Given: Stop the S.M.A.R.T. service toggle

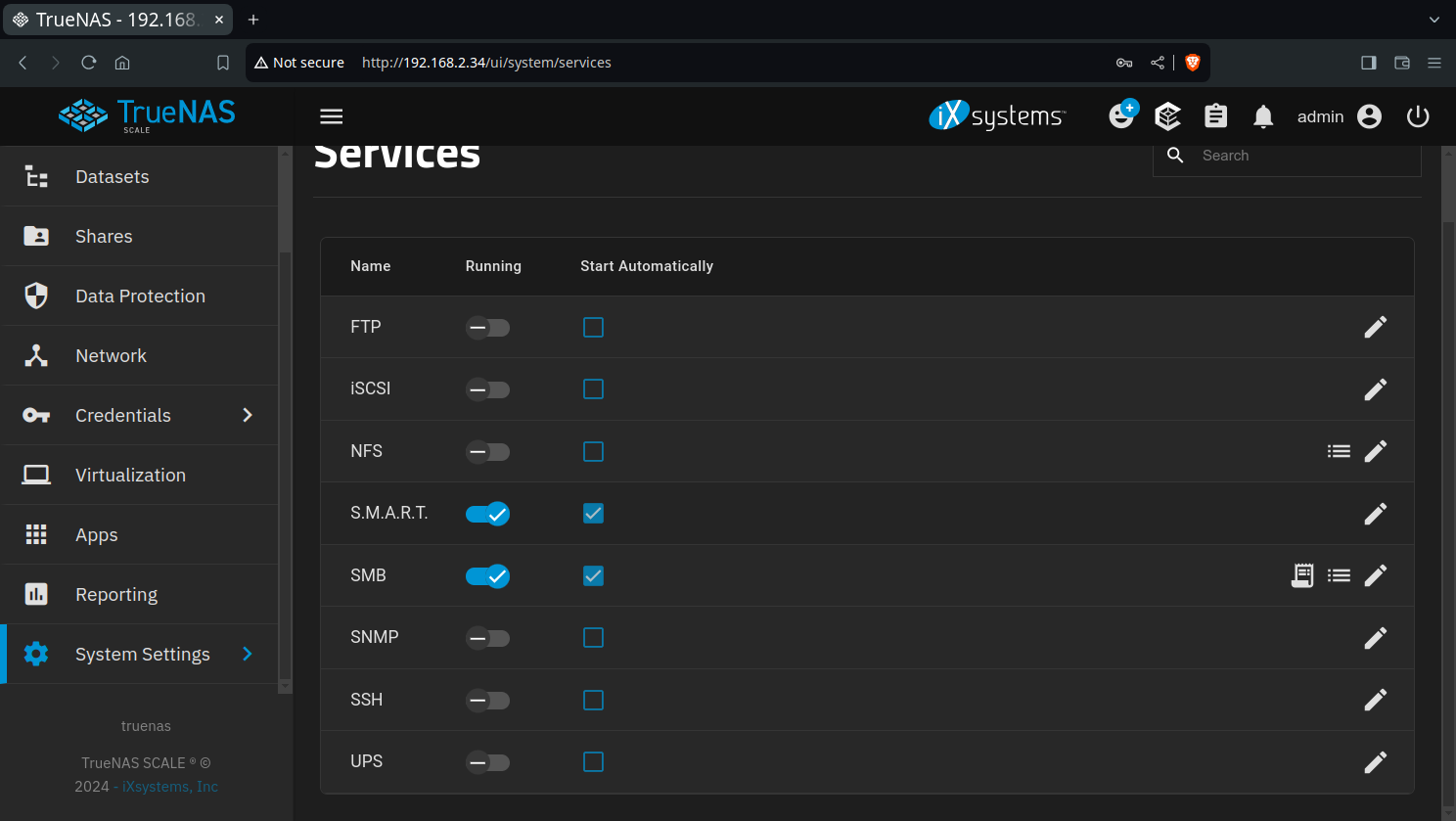Looking at the screenshot, I should pyautogui.click(x=487, y=514).
